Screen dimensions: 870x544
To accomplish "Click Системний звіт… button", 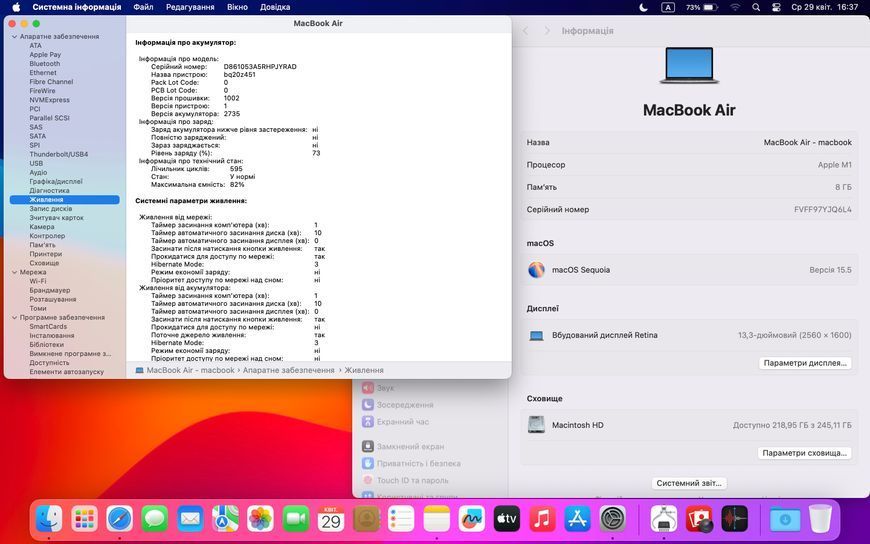I will coord(689,483).
